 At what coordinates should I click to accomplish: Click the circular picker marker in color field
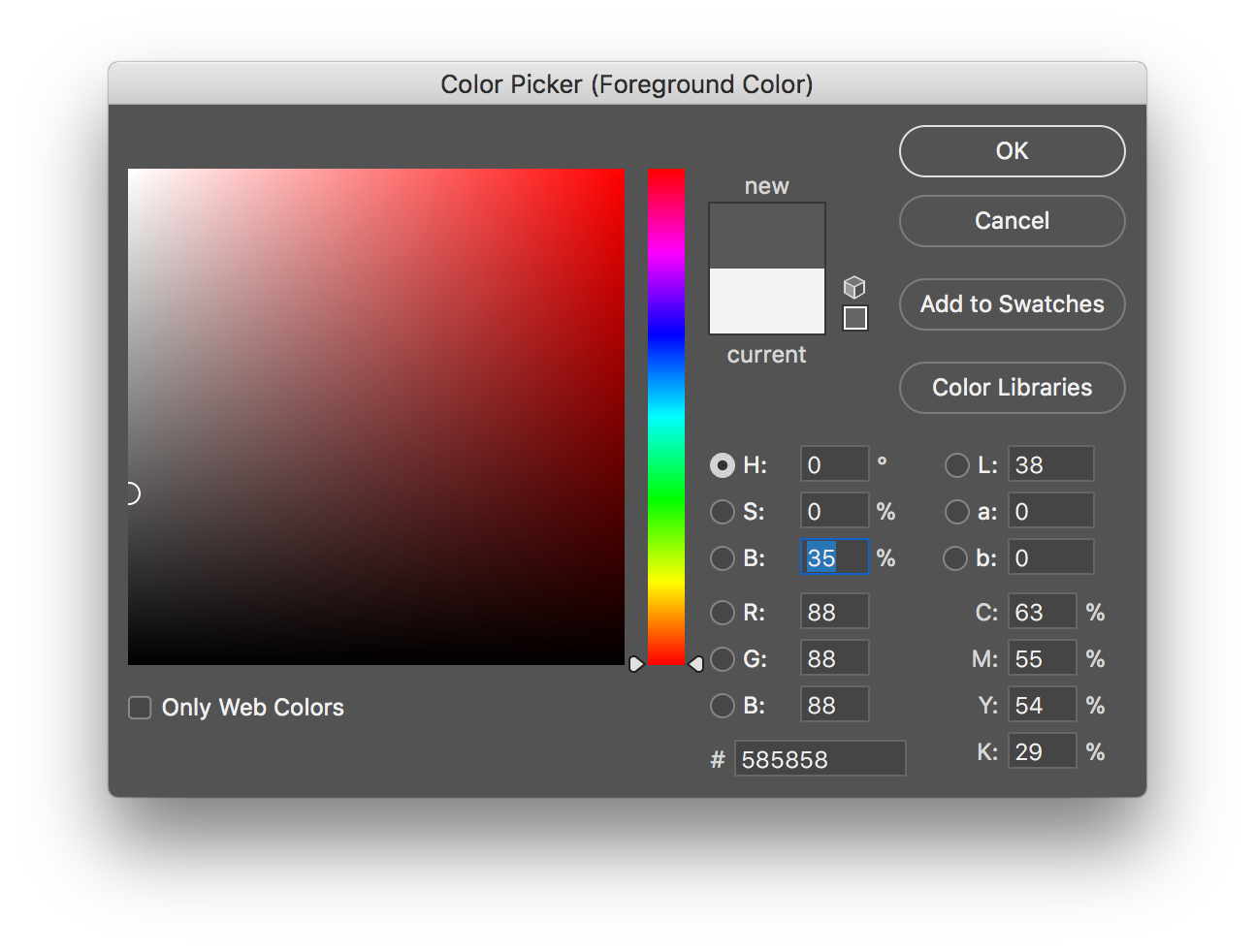pyautogui.click(x=131, y=494)
